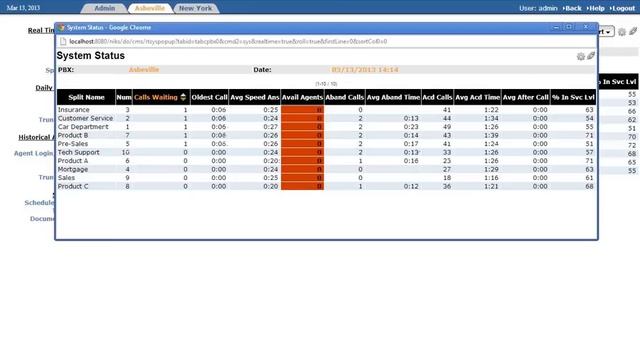Viewport: 640px width, 360px height.
Task: Click the eraser icon in the background window
Action: tap(633, 31)
